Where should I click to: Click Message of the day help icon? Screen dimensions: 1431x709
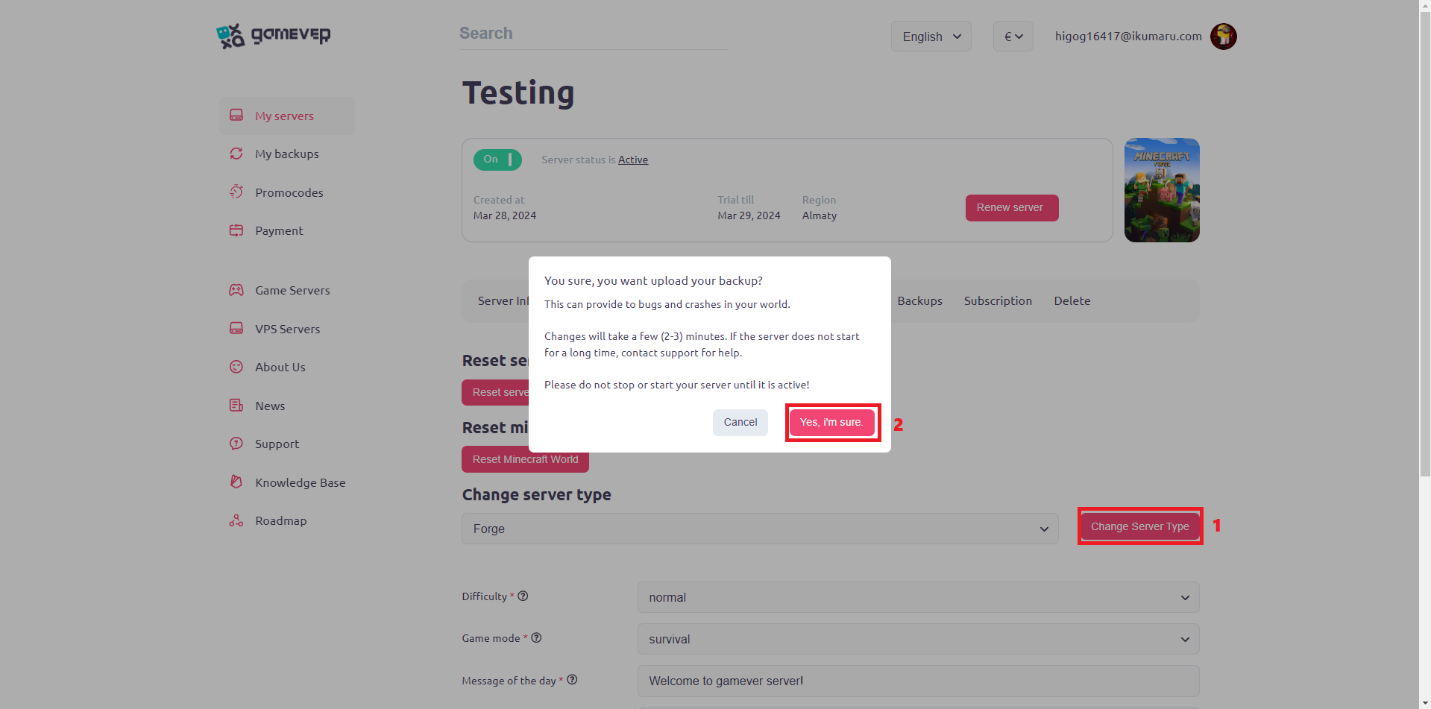(572, 680)
